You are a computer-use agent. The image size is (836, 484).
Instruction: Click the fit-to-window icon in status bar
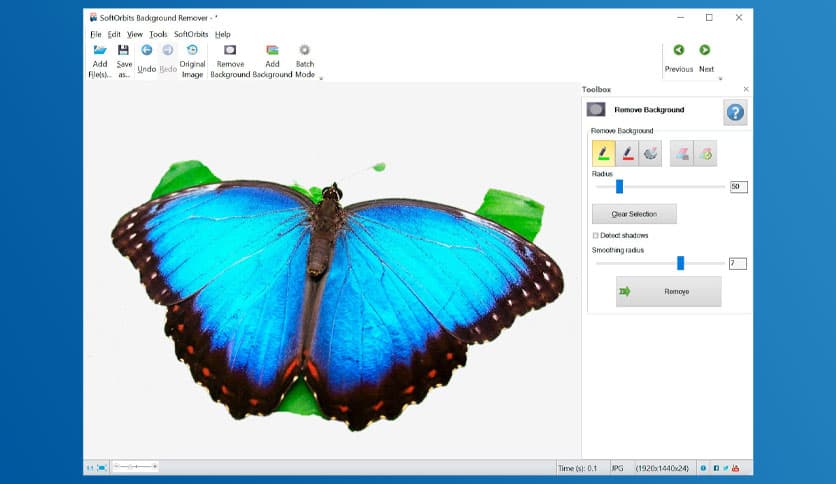[x=102, y=468]
